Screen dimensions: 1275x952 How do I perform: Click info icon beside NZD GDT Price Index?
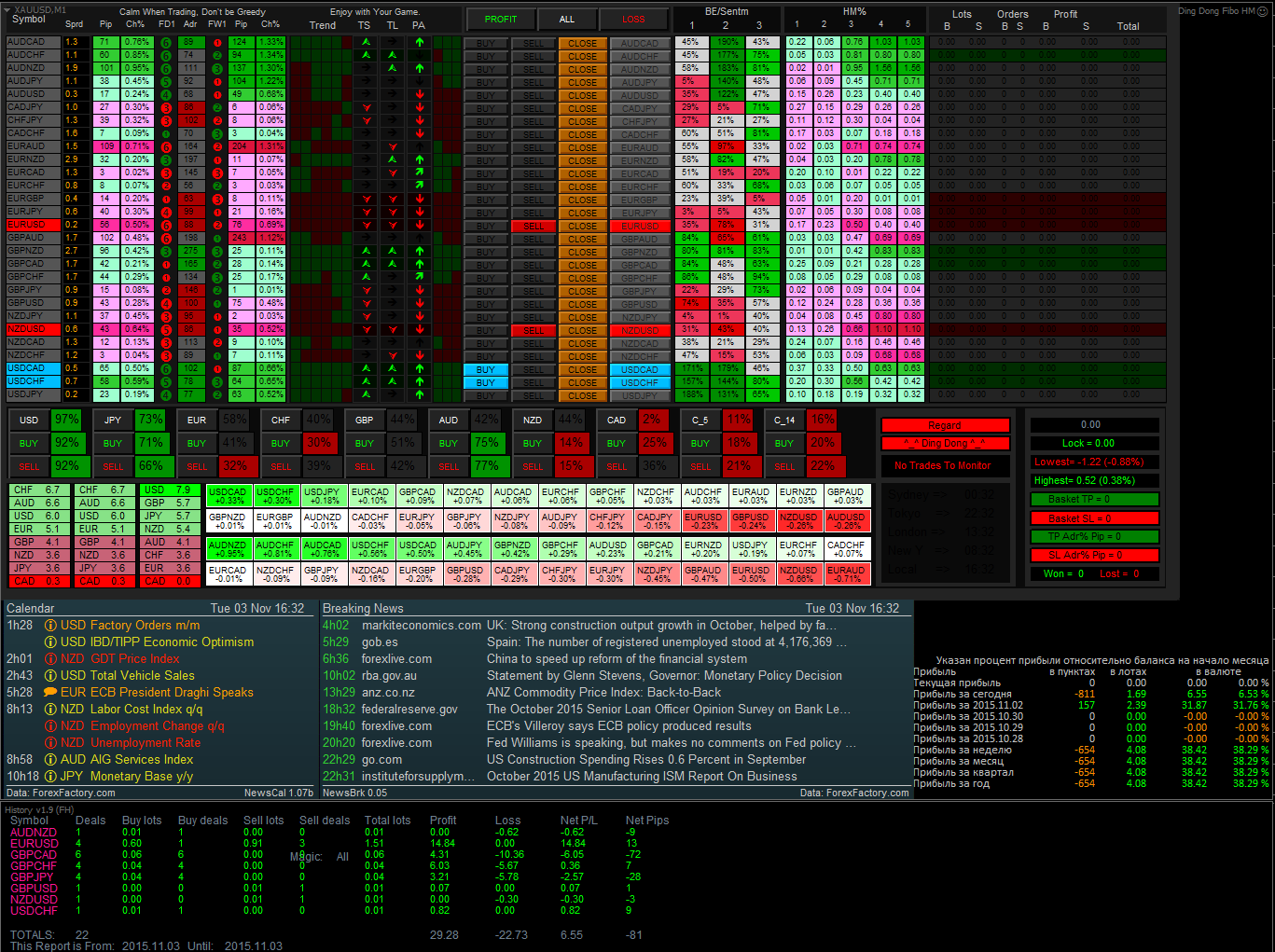tap(50, 659)
